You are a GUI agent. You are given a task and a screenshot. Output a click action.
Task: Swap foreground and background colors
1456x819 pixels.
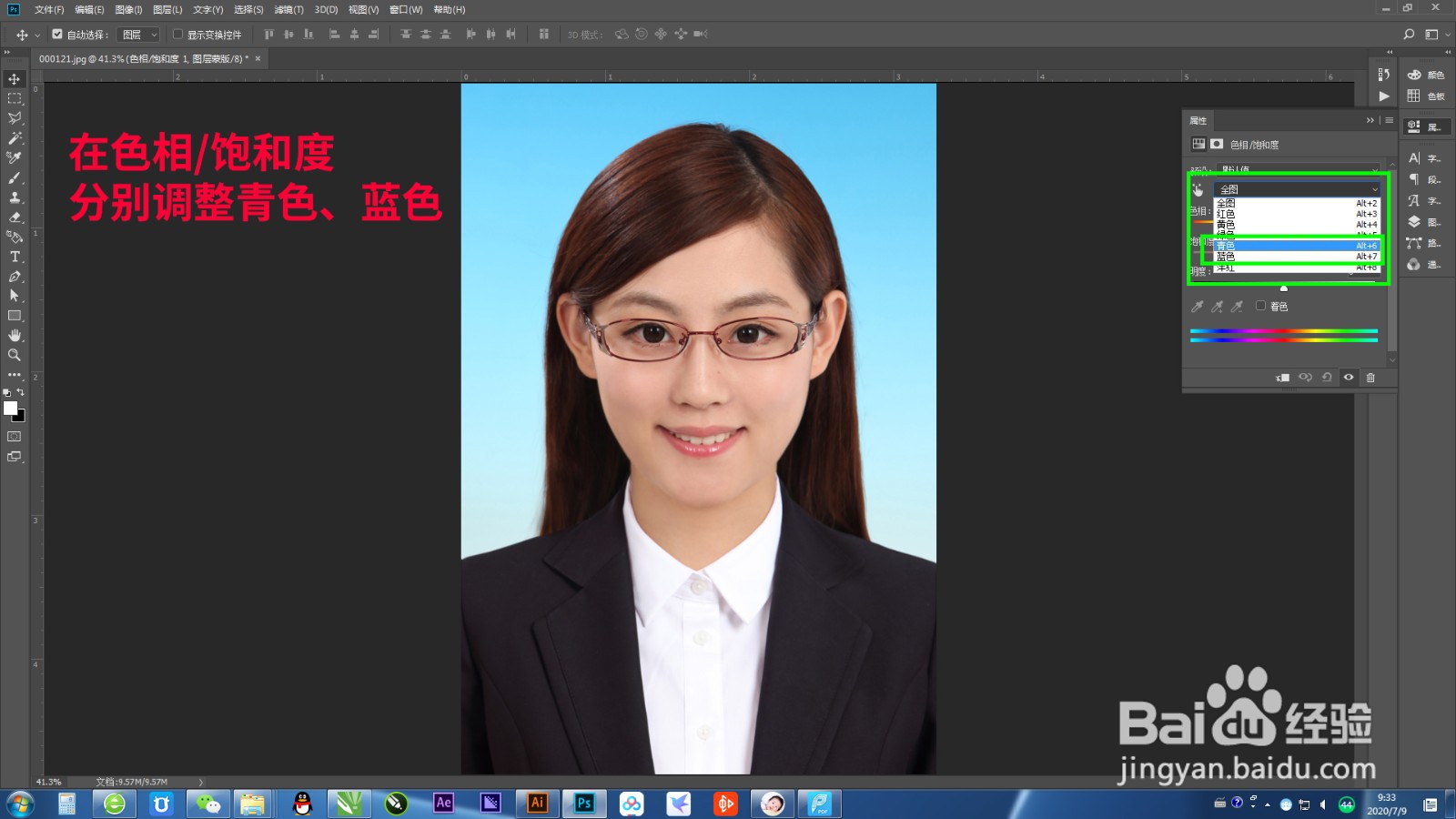tap(20, 392)
